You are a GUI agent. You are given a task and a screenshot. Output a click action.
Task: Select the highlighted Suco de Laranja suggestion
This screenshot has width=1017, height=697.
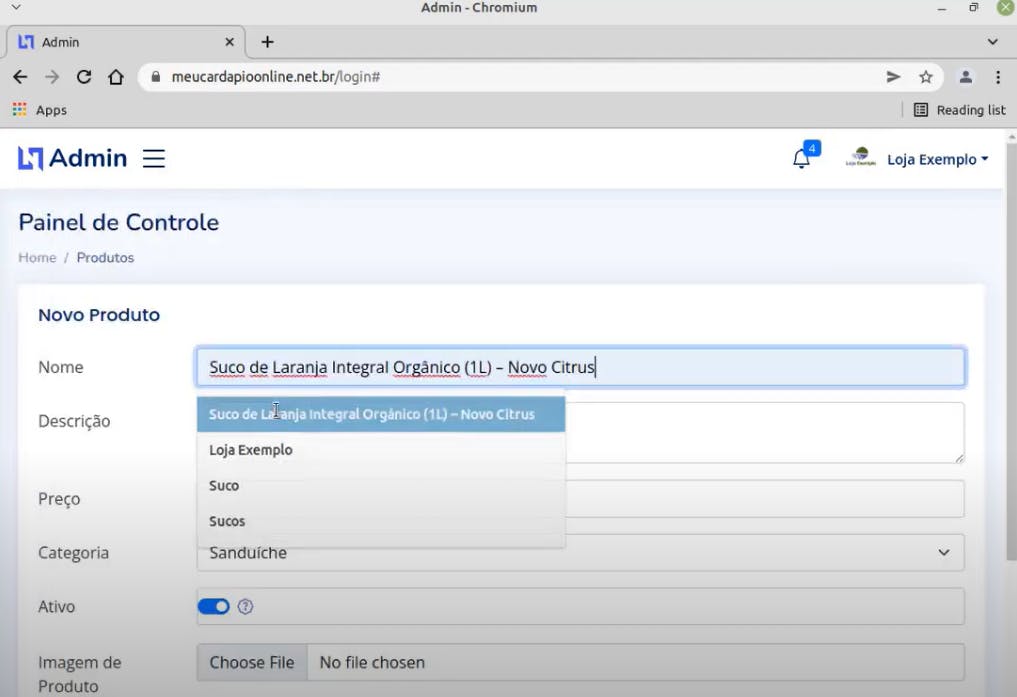pyautogui.click(x=381, y=414)
